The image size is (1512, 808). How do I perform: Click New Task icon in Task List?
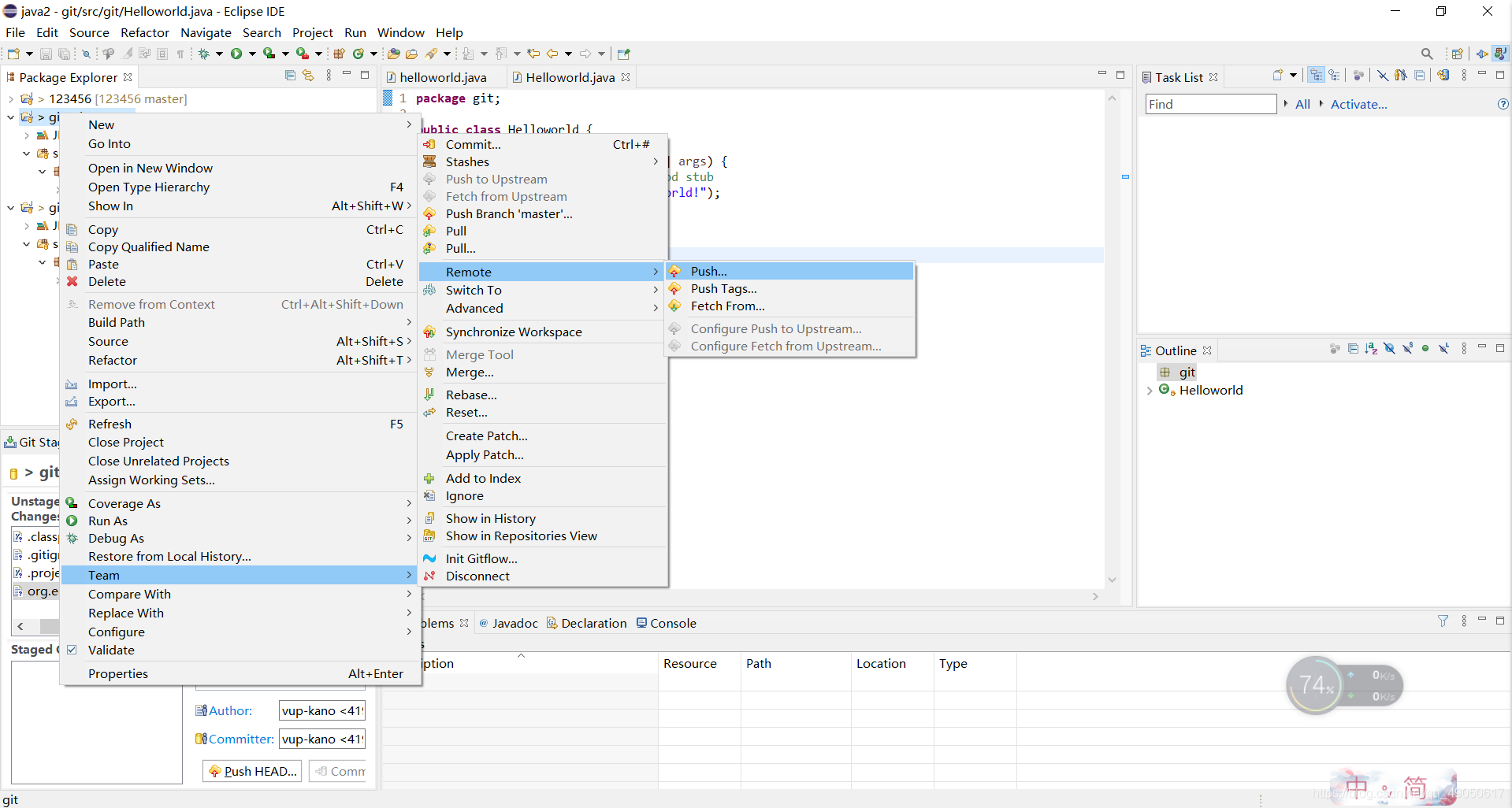tap(1278, 76)
